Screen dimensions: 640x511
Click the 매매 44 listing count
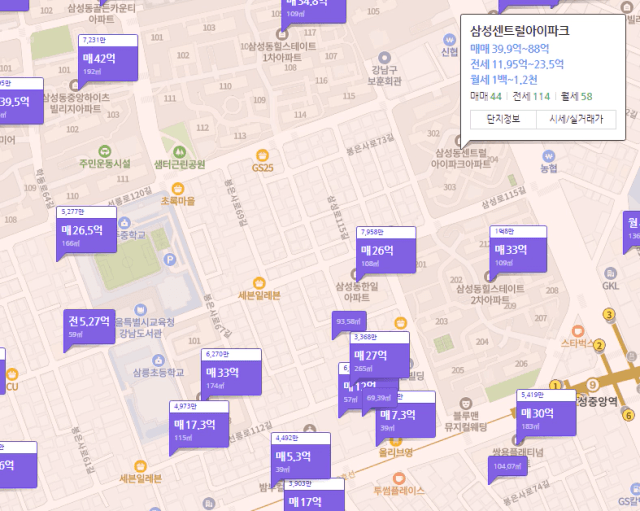486,96
